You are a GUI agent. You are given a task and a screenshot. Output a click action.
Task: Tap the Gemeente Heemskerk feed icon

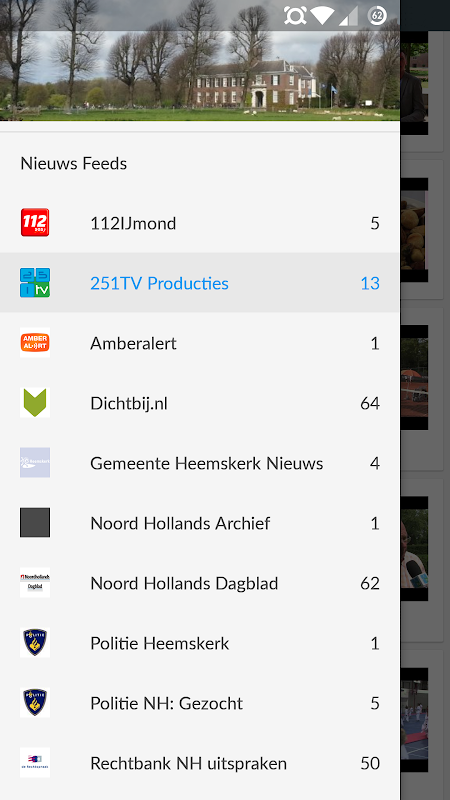point(35,463)
